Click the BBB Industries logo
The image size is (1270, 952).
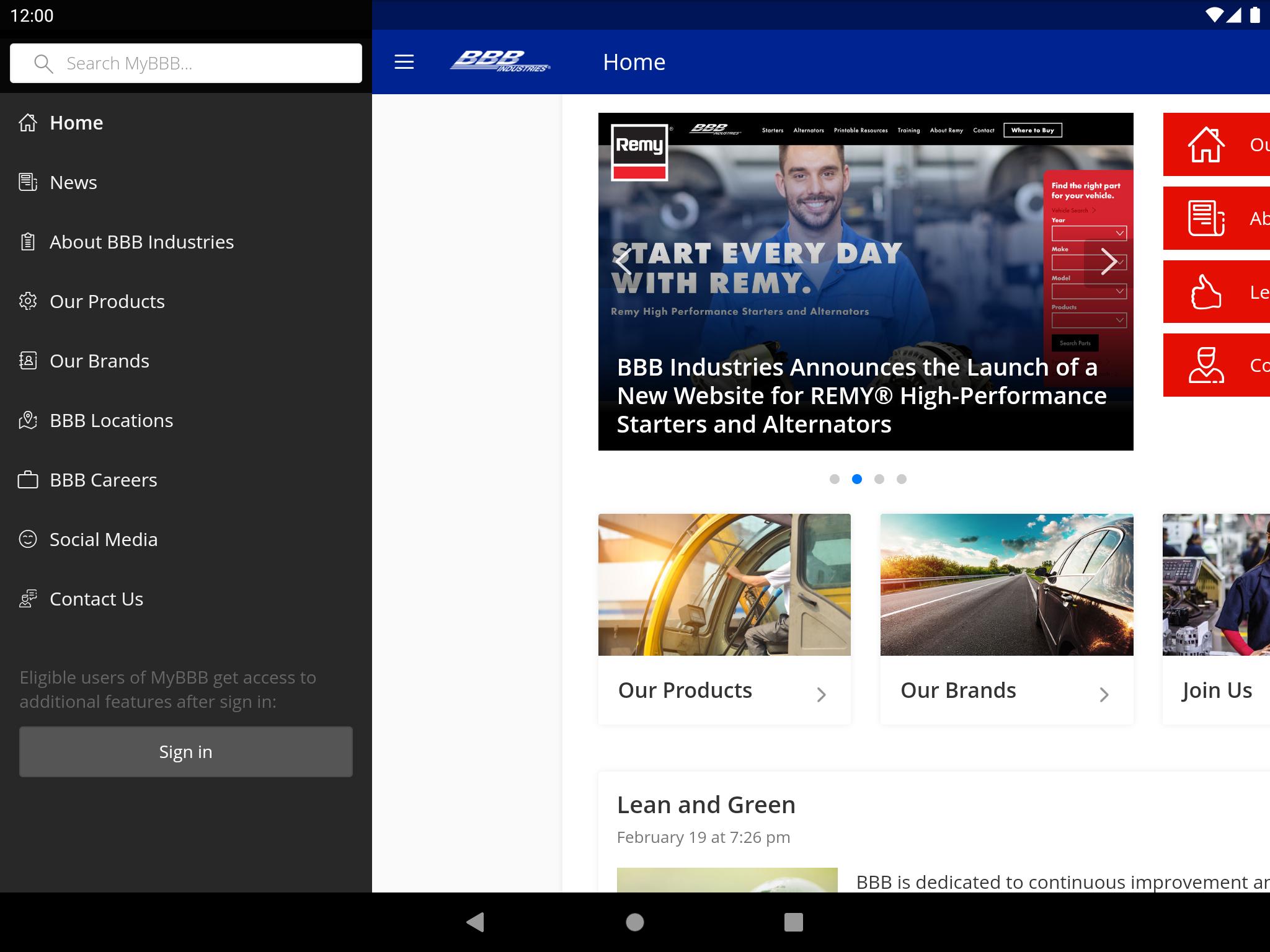(500, 62)
